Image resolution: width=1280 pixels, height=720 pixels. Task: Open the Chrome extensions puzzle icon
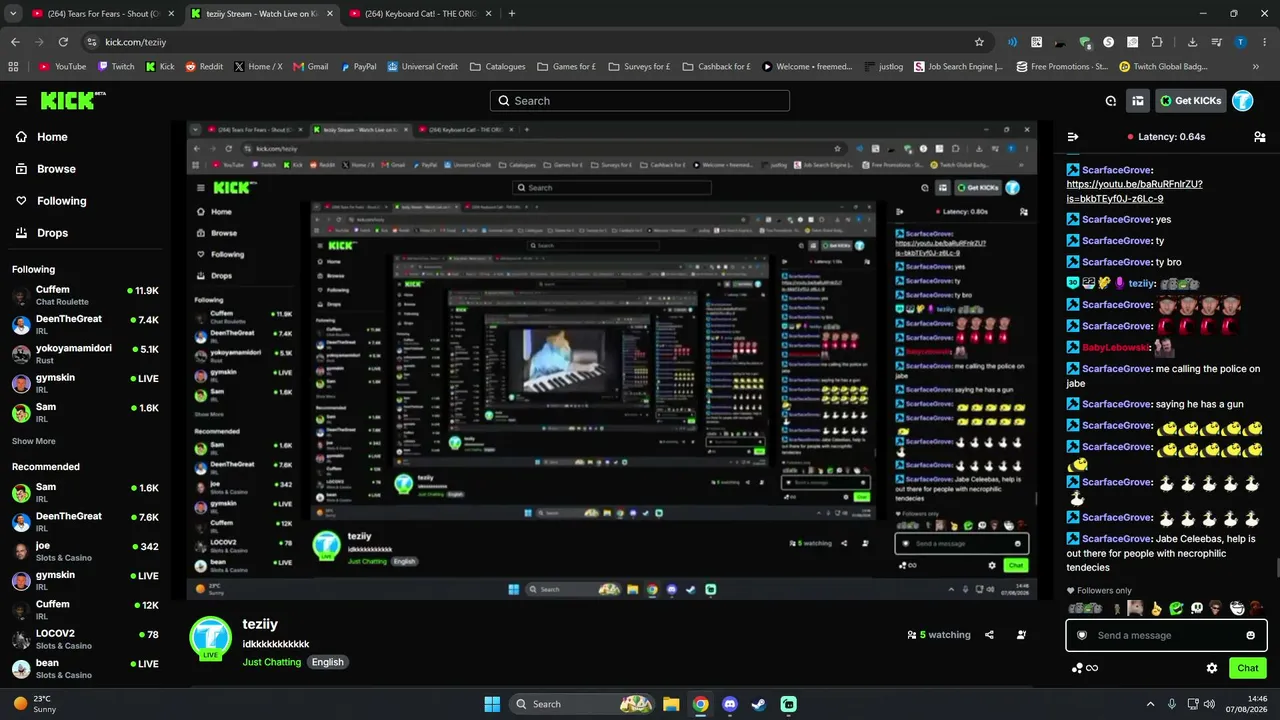tap(1157, 42)
